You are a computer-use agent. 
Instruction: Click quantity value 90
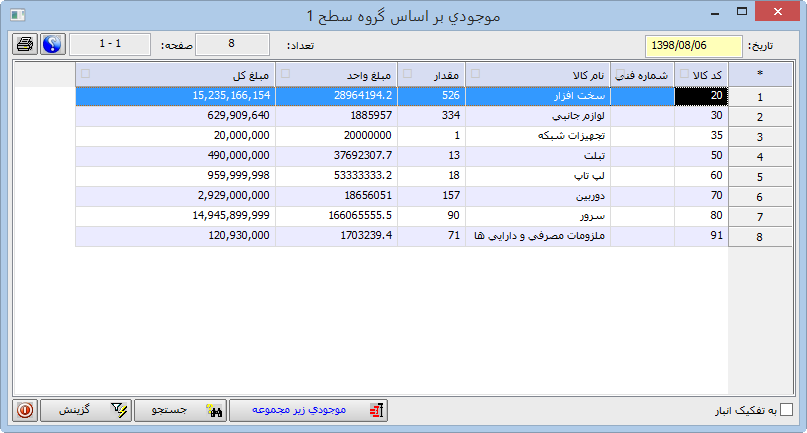click(453, 216)
